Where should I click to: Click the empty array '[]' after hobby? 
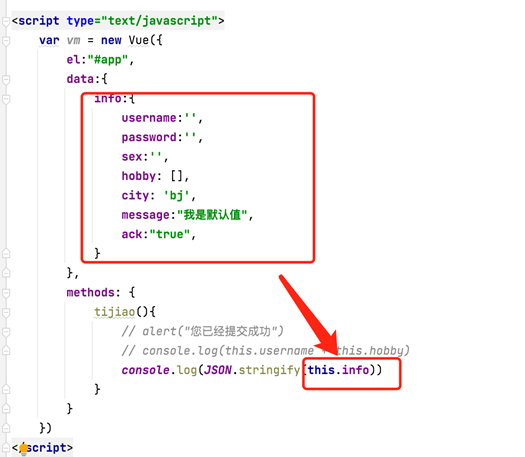[x=176, y=176]
